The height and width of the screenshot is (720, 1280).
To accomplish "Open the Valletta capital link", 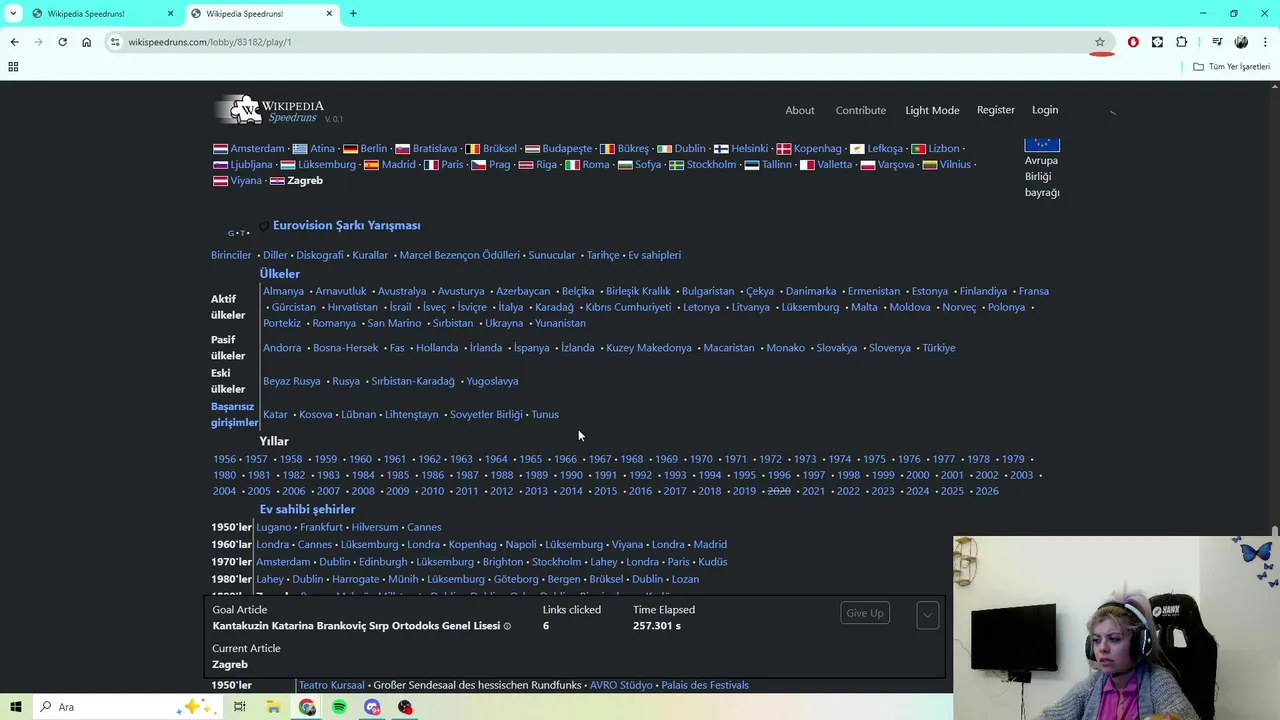I will click(x=835, y=165).
